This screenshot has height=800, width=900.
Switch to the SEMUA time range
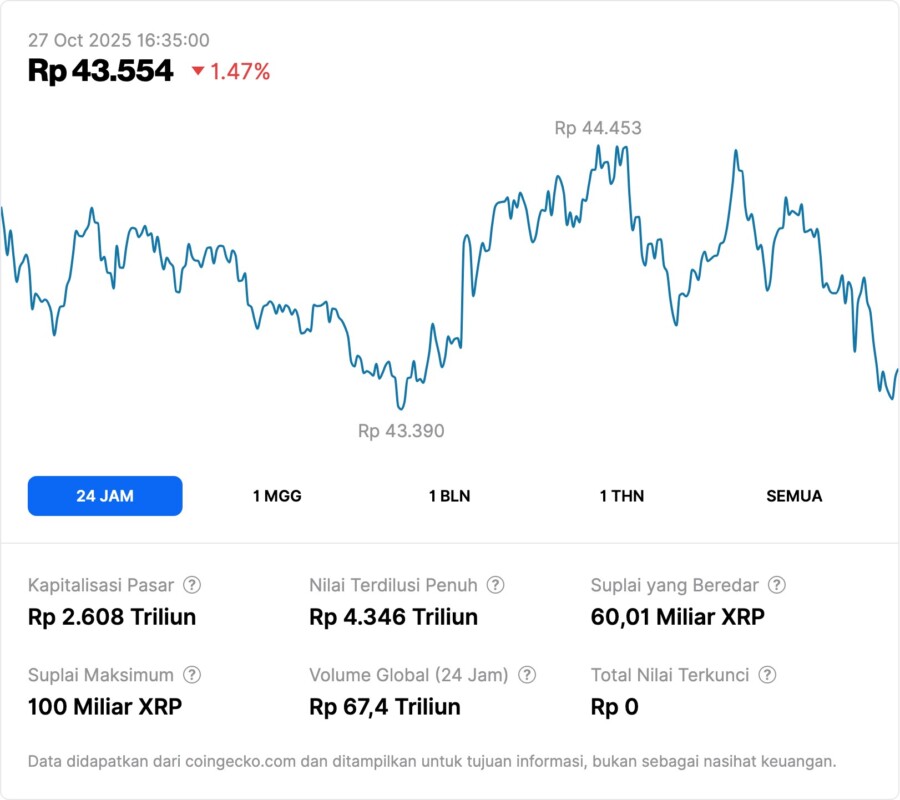click(794, 496)
